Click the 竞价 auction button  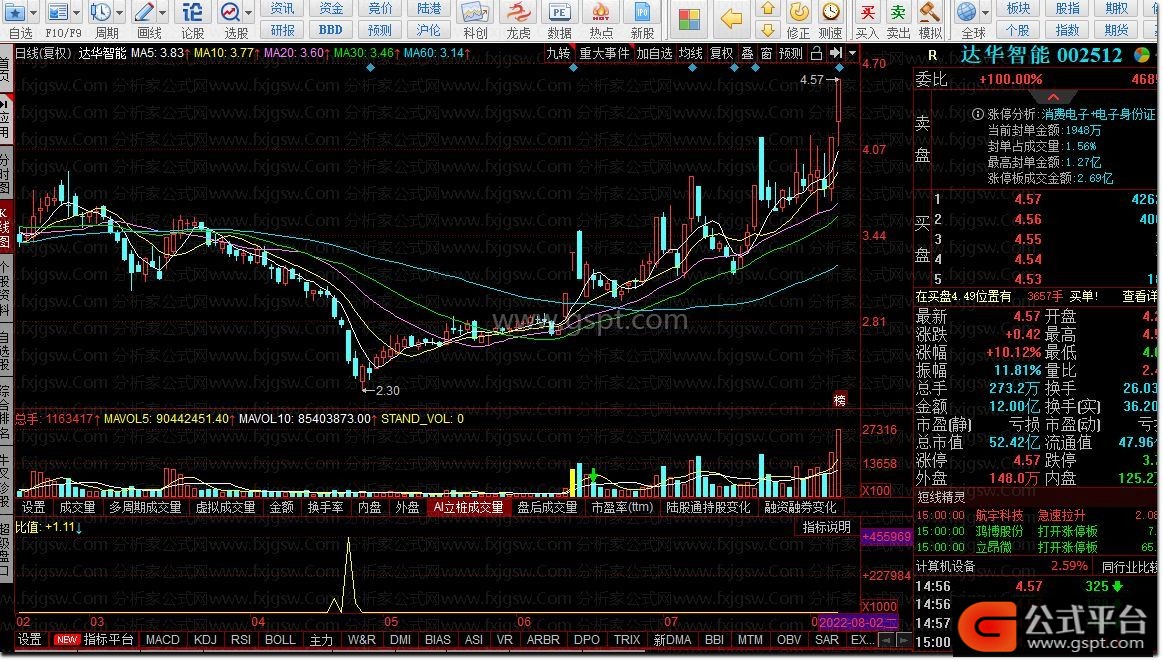[x=380, y=9]
